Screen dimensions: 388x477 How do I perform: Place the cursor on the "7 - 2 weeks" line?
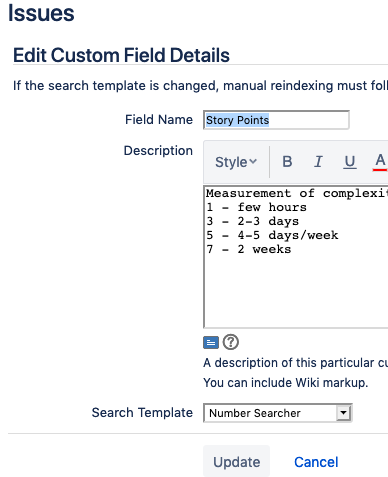click(x=249, y=249)
